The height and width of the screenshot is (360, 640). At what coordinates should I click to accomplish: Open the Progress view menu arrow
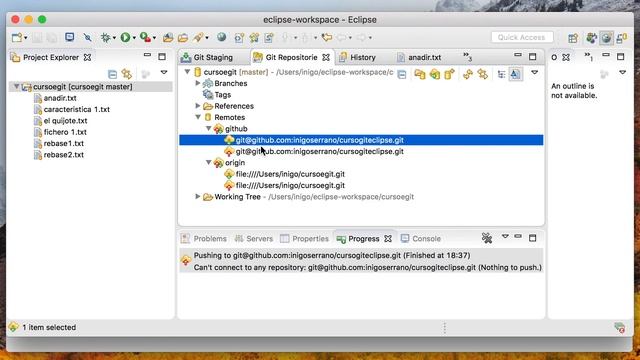[x=505, y=236]
